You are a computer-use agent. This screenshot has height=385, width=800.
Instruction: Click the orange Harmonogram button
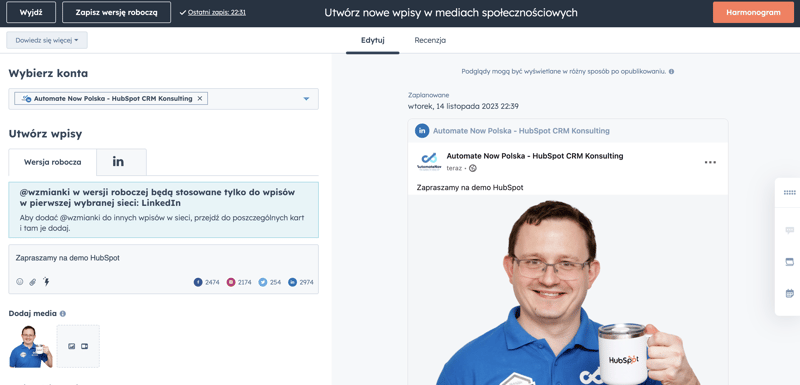click(x=753, y=12)
